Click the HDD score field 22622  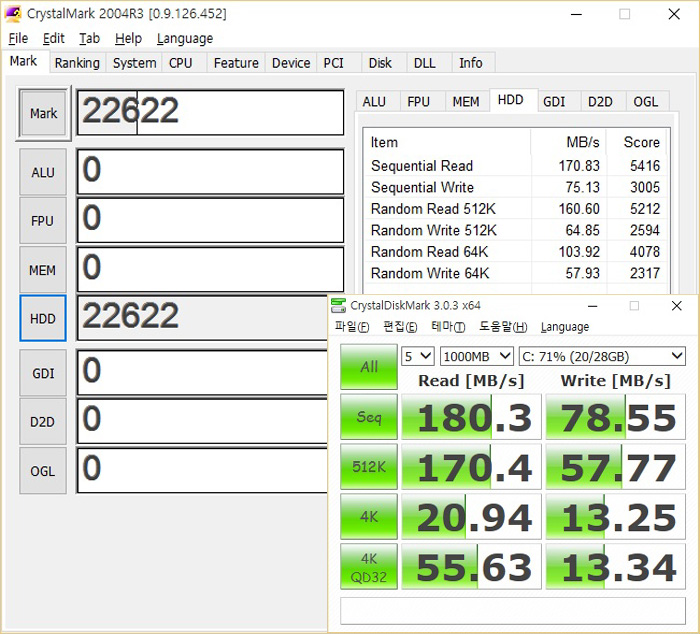pos(202,318)
